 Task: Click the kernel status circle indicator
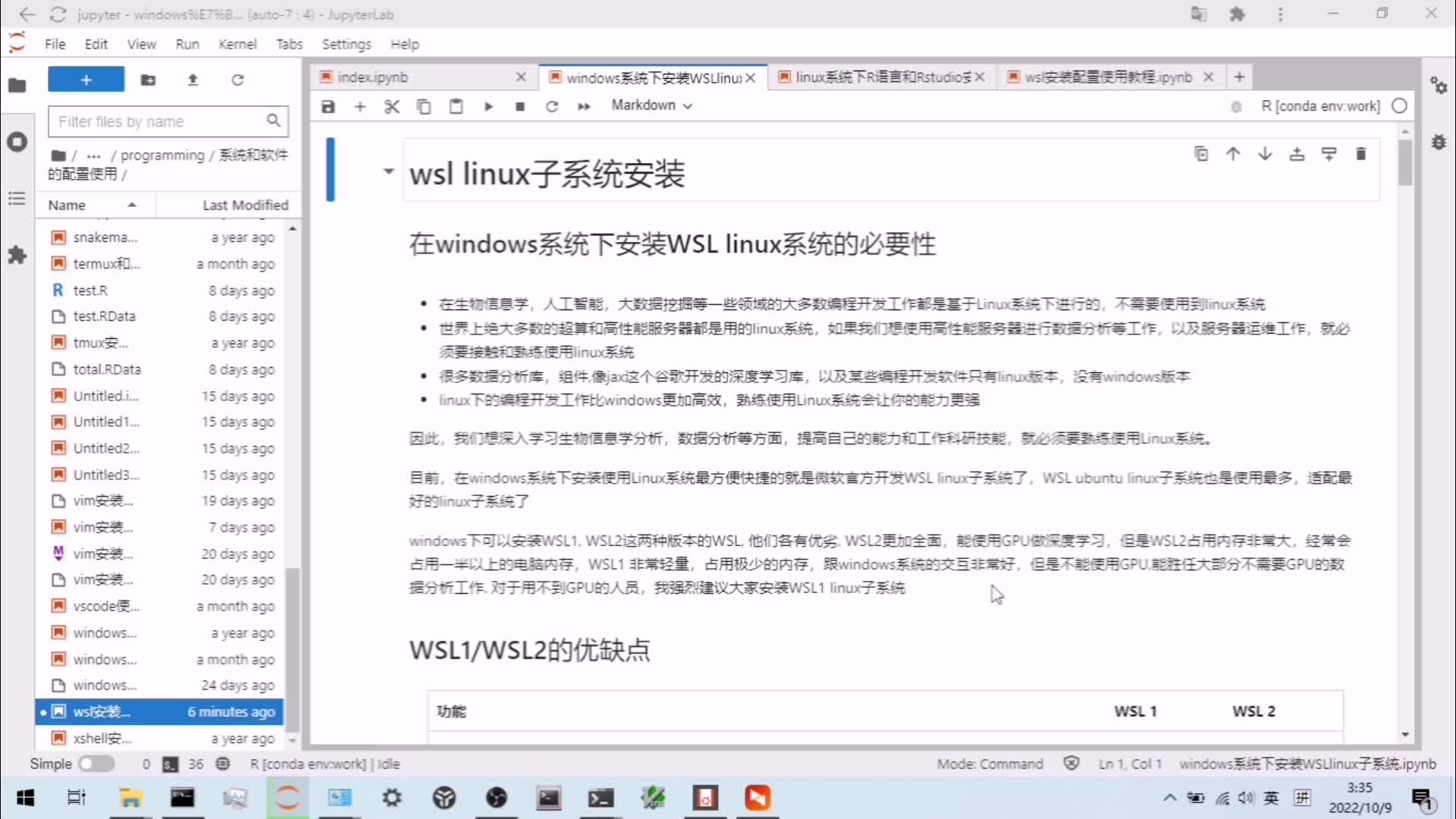[x=1399, y=106]
